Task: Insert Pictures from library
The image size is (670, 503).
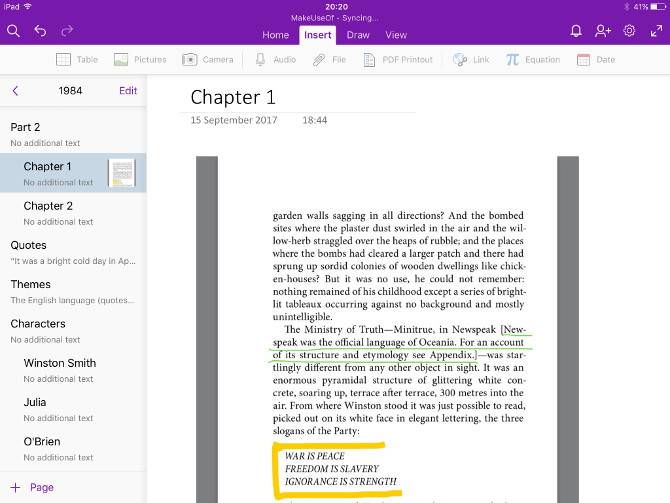Action: (x=140, y=59)
